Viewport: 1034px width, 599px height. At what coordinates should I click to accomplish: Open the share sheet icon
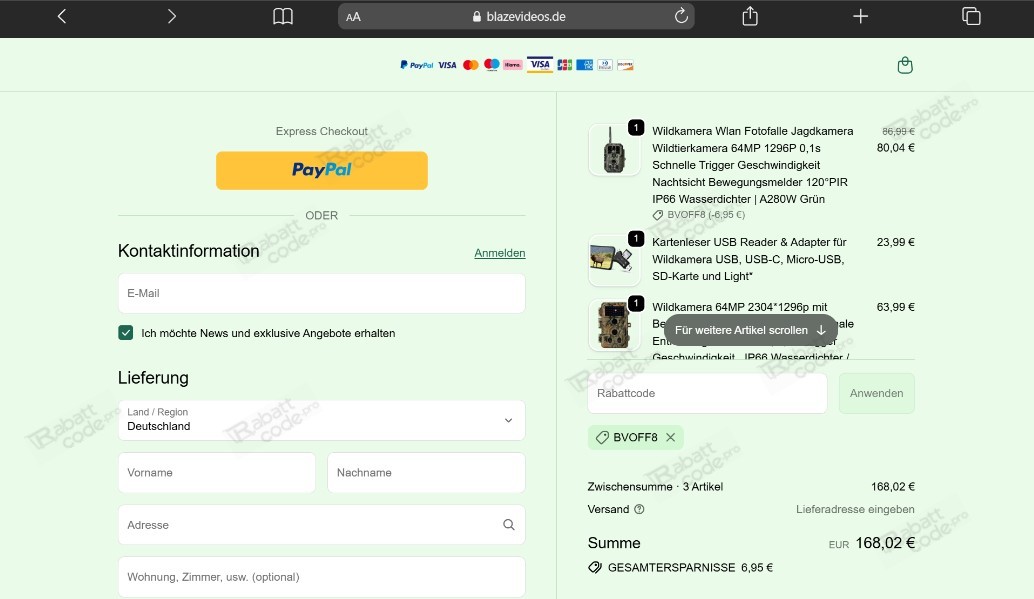pyautogui.click(x=750, y=16)
